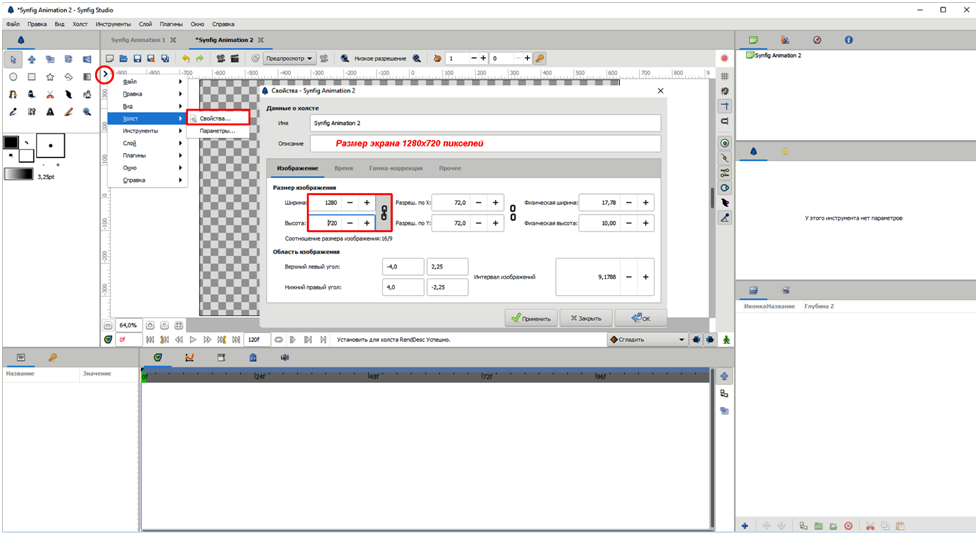
Task: Select the Eyedropper tool in toolbox
Action: (13, 112)
